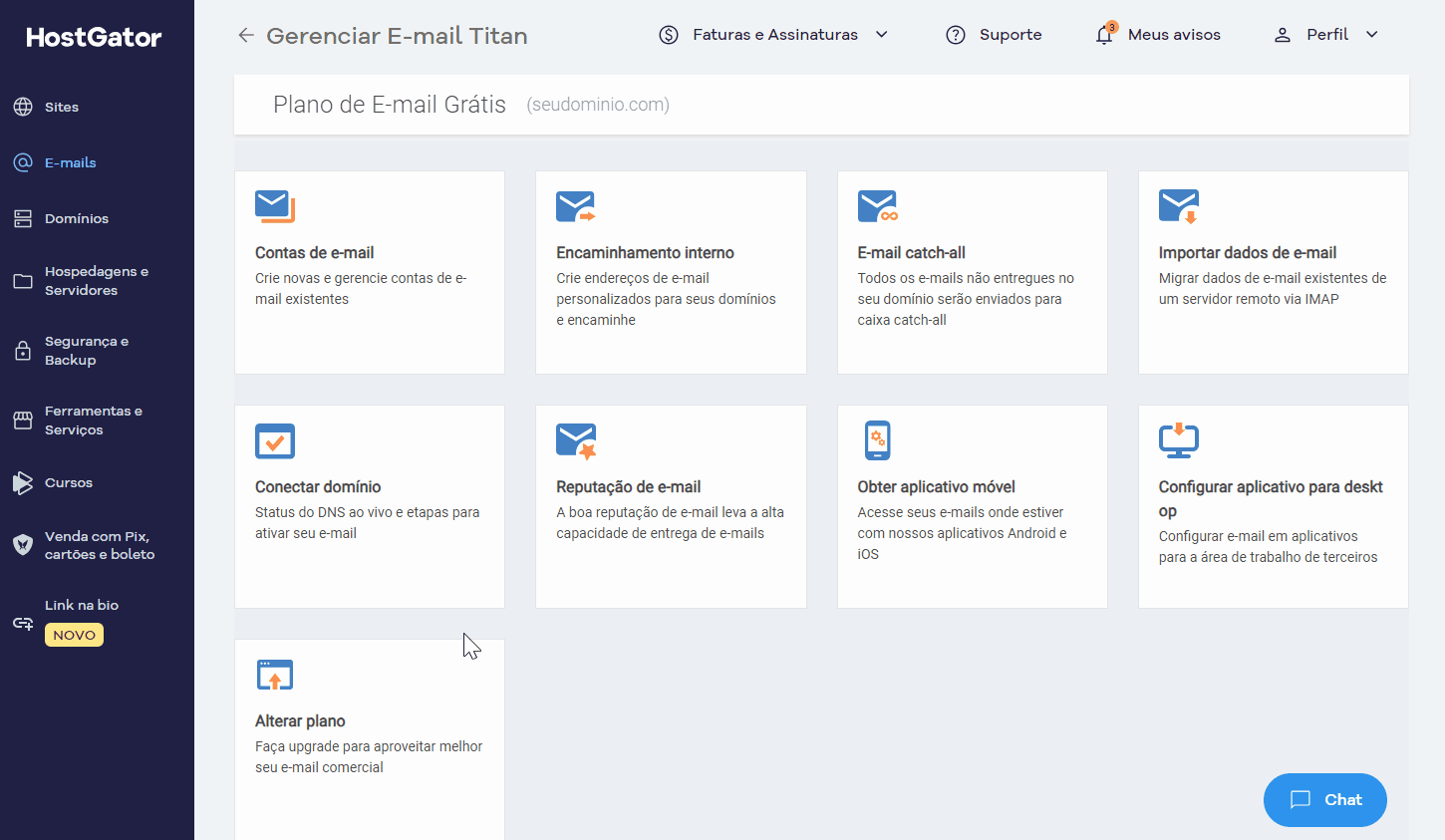Click 'Faça upgrade para aproveitar melhor' description
The width and height of the screenshot is (1445, 840).
point(369,757)
